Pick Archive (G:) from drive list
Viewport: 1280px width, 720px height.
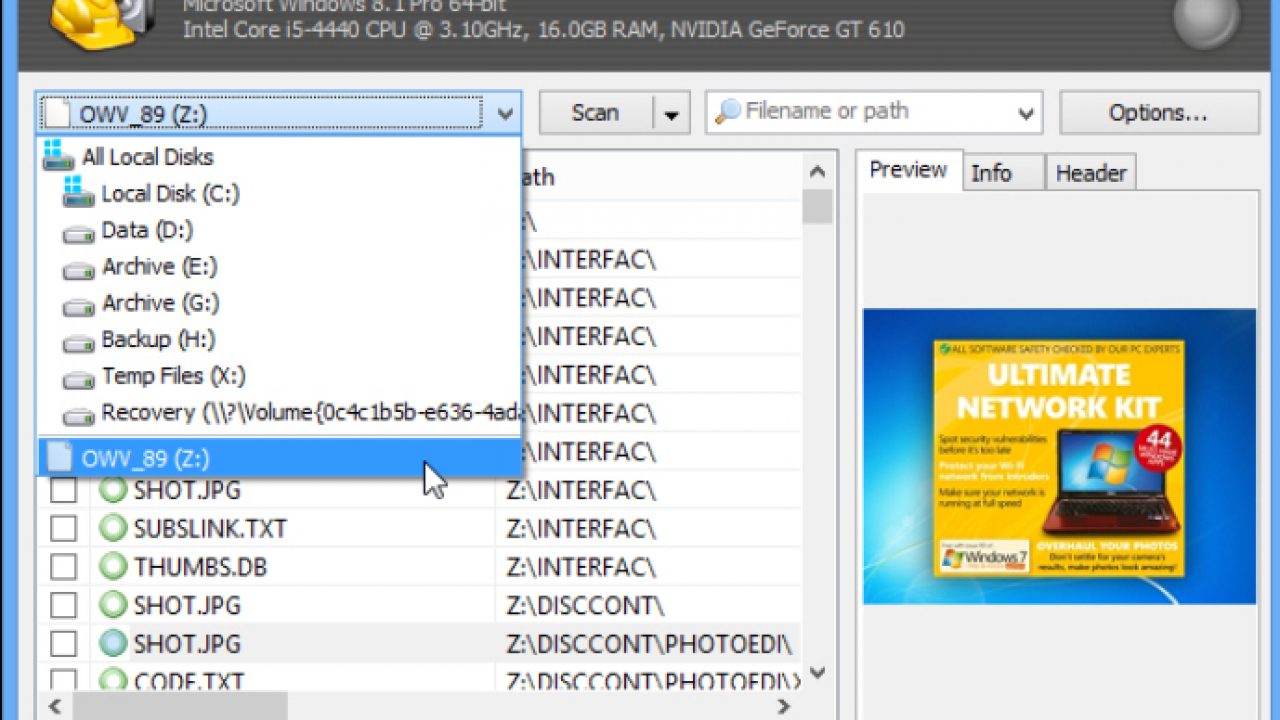coord(279,303)
